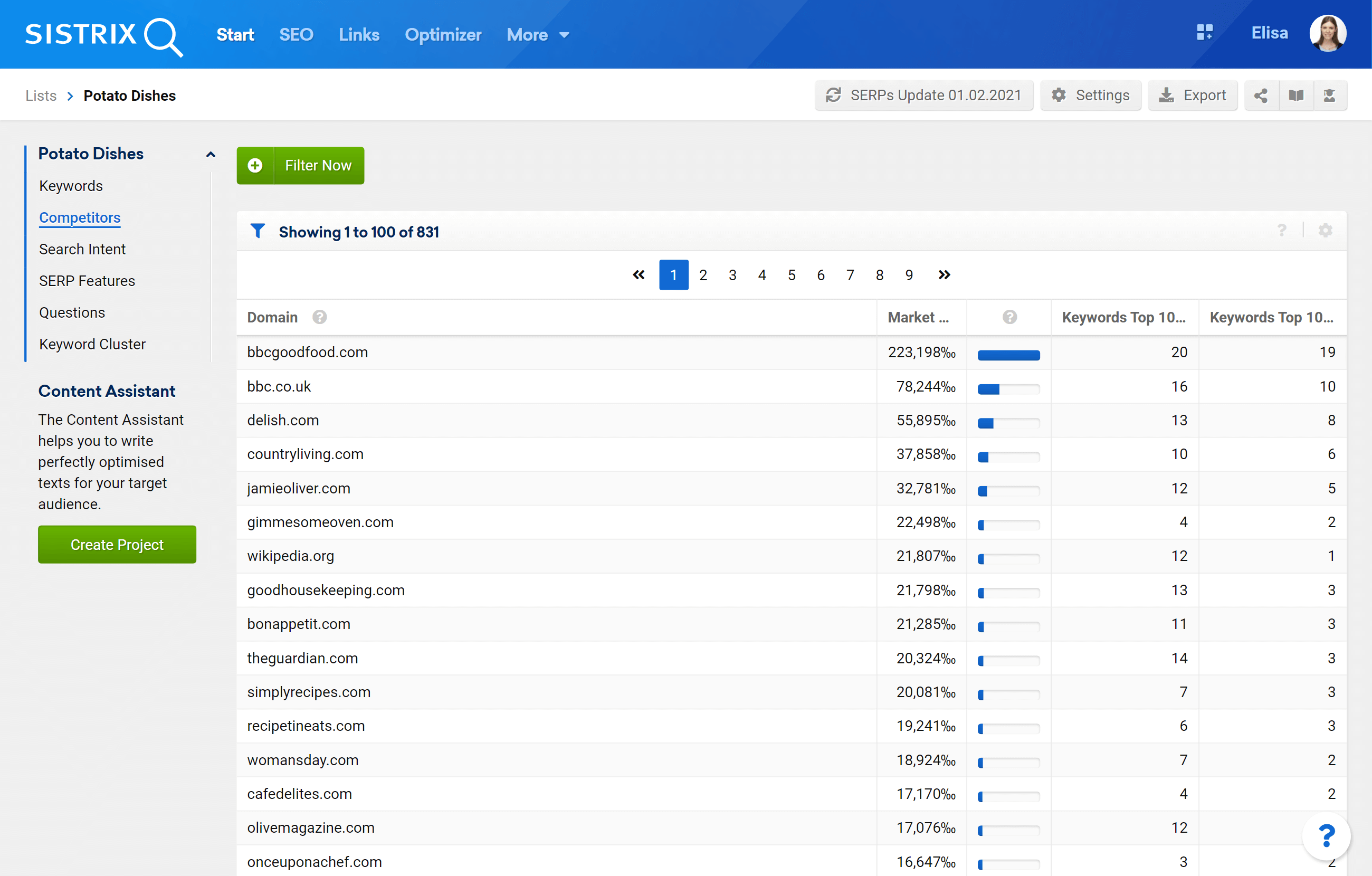Click the Lists breadcrumb link

[x=41, y=96]
